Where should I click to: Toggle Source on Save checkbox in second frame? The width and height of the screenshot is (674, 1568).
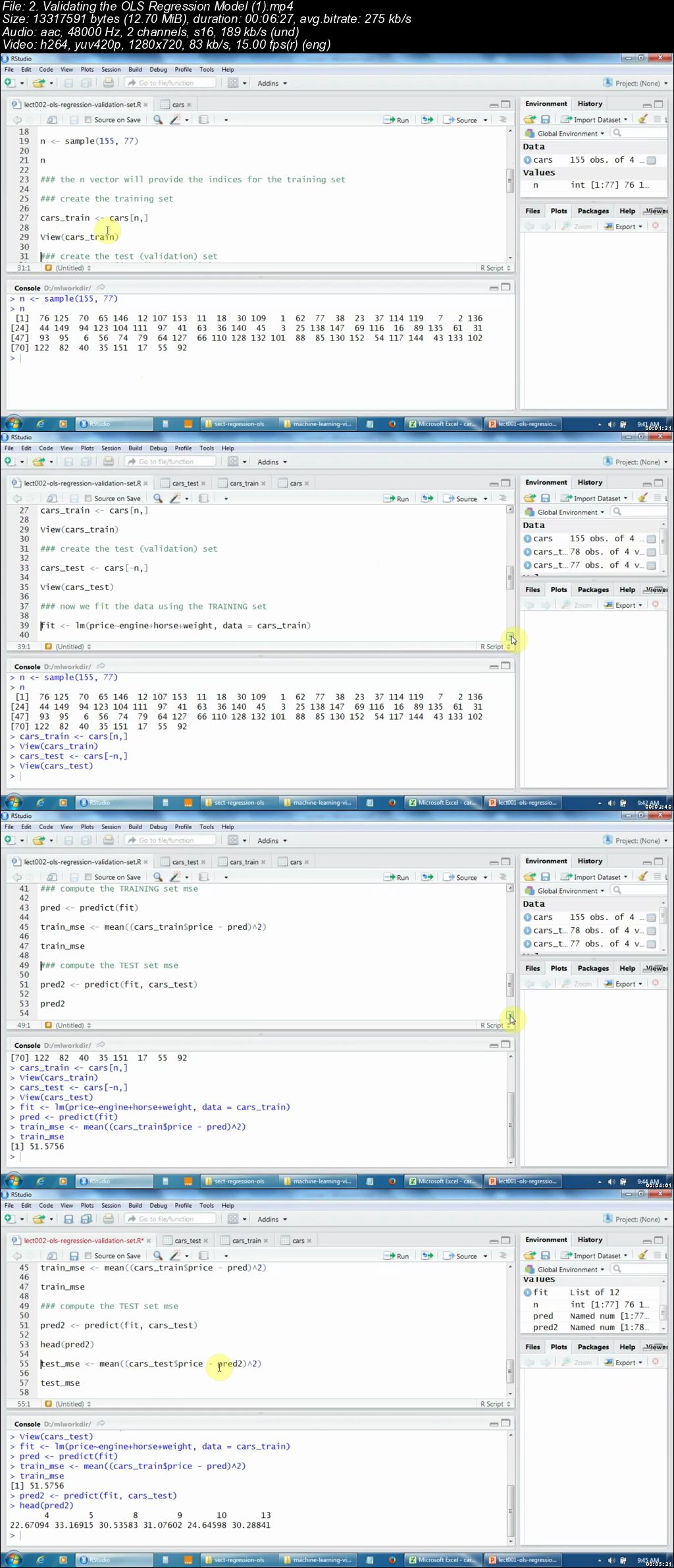[88, 499]
